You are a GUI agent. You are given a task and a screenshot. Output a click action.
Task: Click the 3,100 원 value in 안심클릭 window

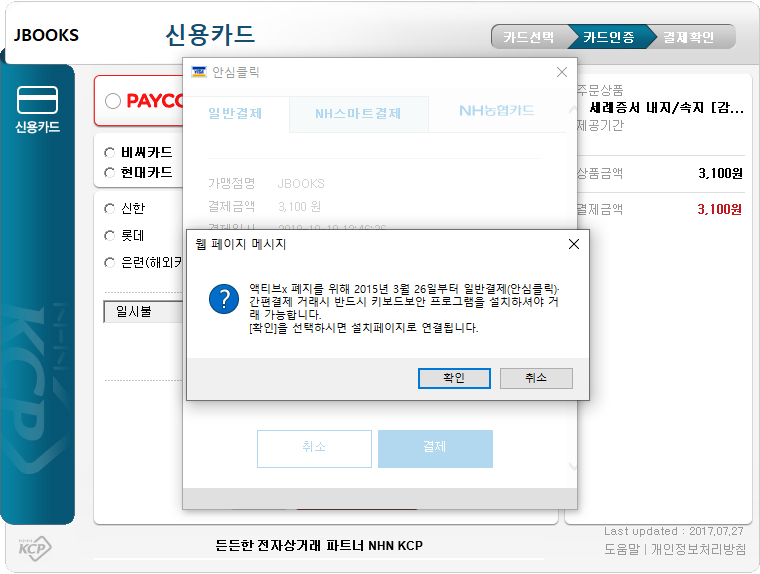coord(300,207)
